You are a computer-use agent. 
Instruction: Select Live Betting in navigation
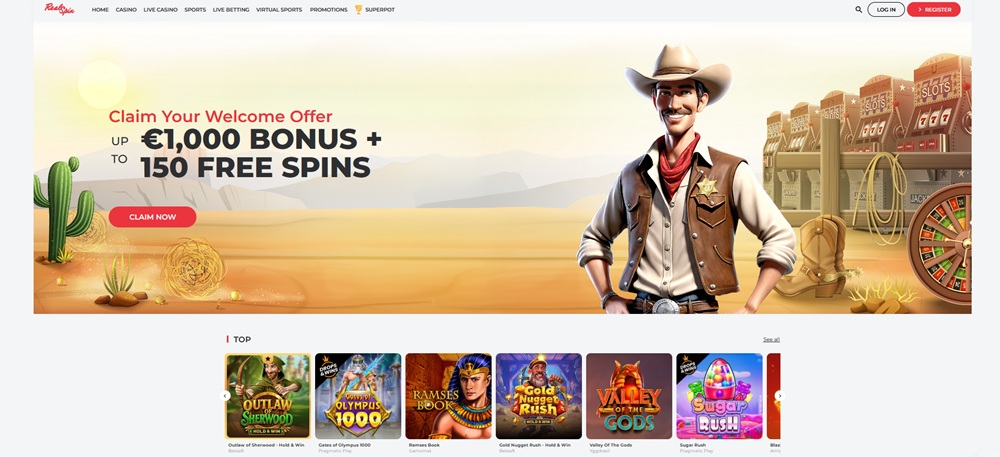tap(231, 10)
